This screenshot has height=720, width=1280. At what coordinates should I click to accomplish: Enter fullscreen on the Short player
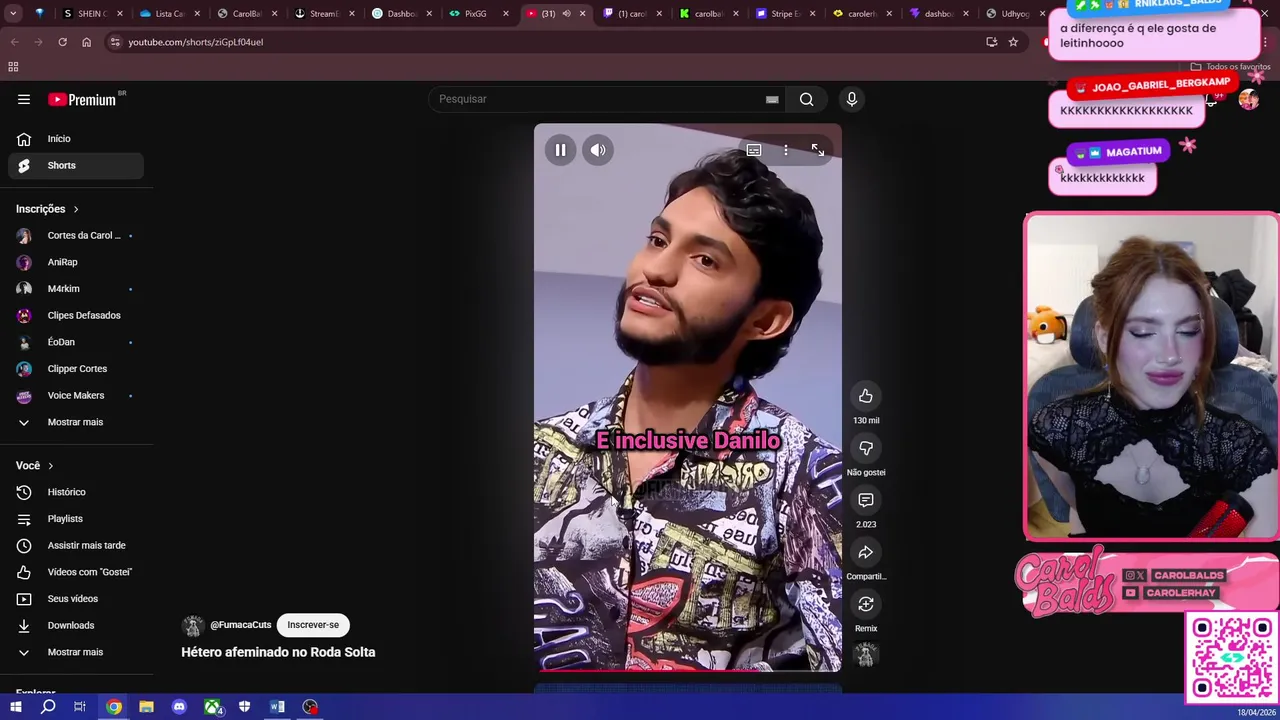pos(818,150)
